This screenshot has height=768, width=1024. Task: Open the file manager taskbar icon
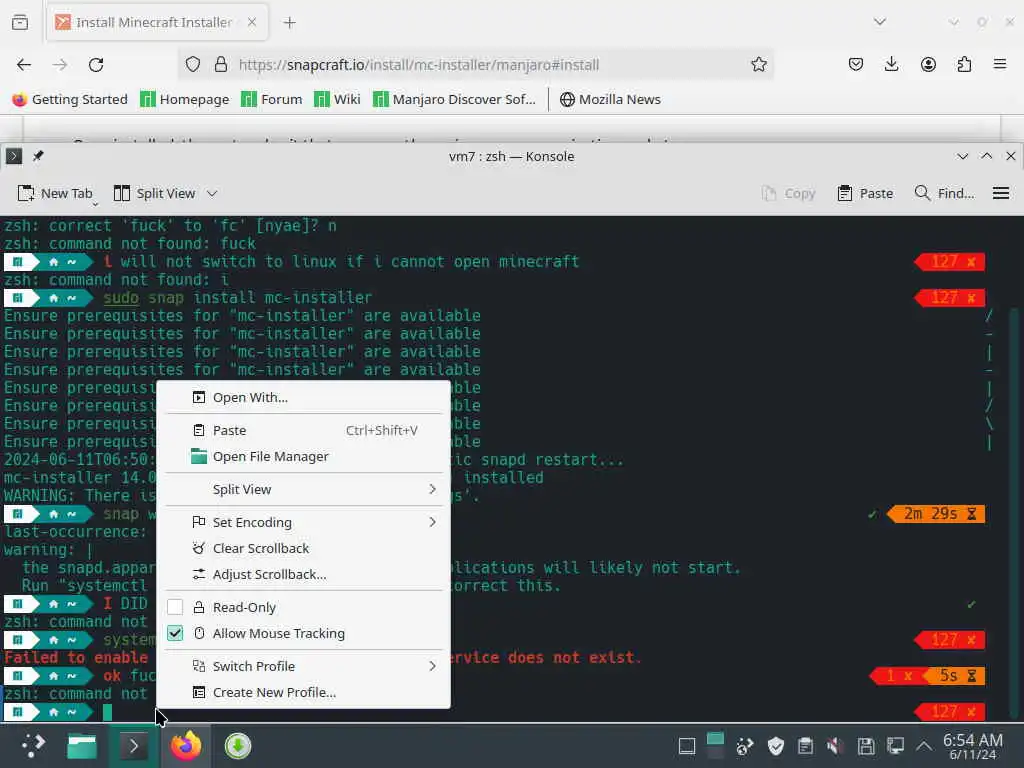[82, 746]
